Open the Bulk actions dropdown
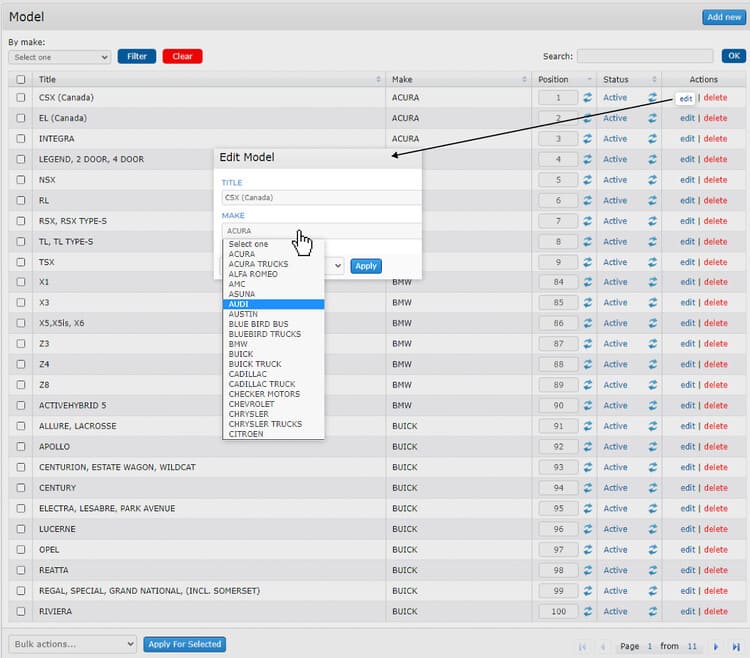 point(72,644)
